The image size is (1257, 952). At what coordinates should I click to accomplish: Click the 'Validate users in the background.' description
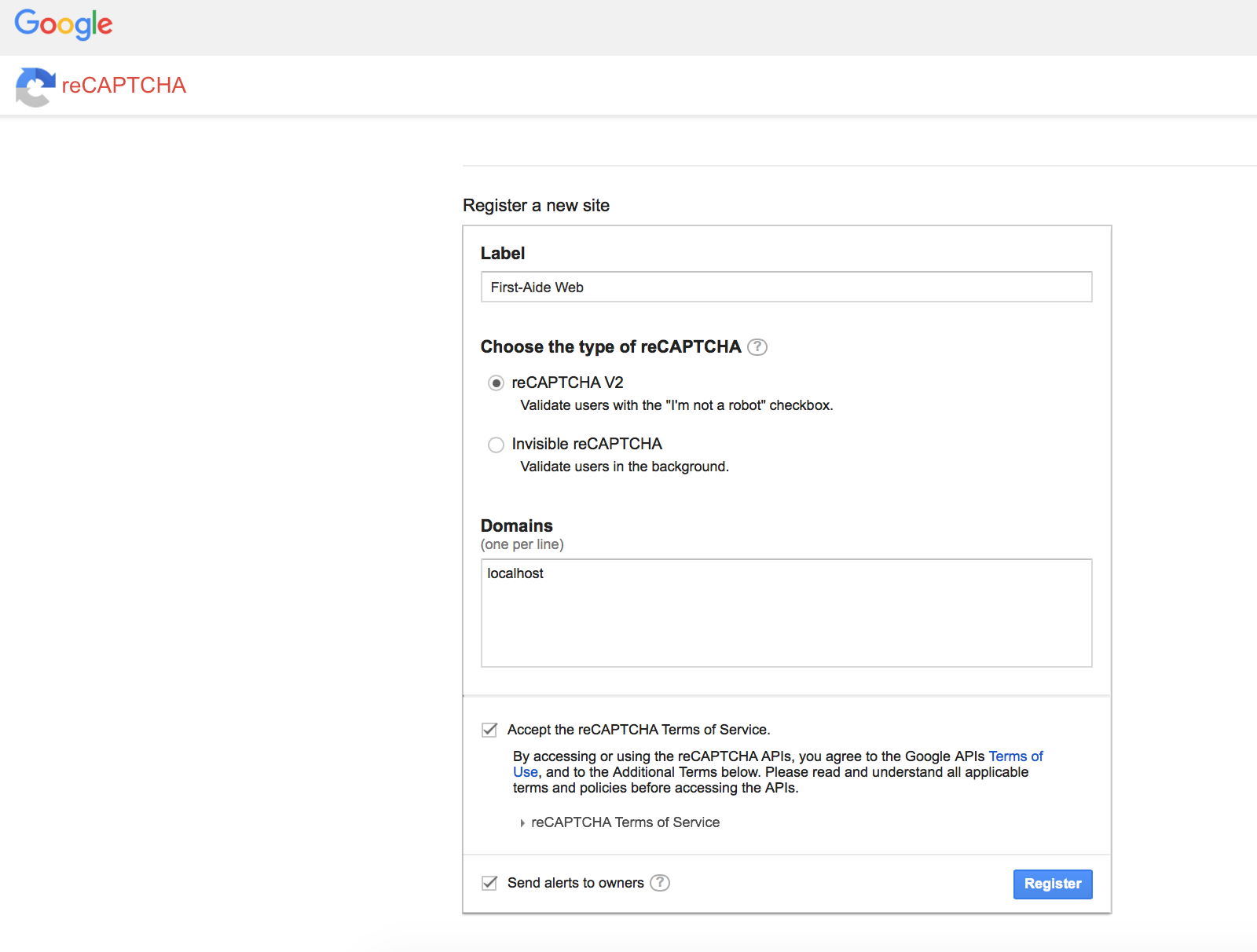[x=625, y=467]
